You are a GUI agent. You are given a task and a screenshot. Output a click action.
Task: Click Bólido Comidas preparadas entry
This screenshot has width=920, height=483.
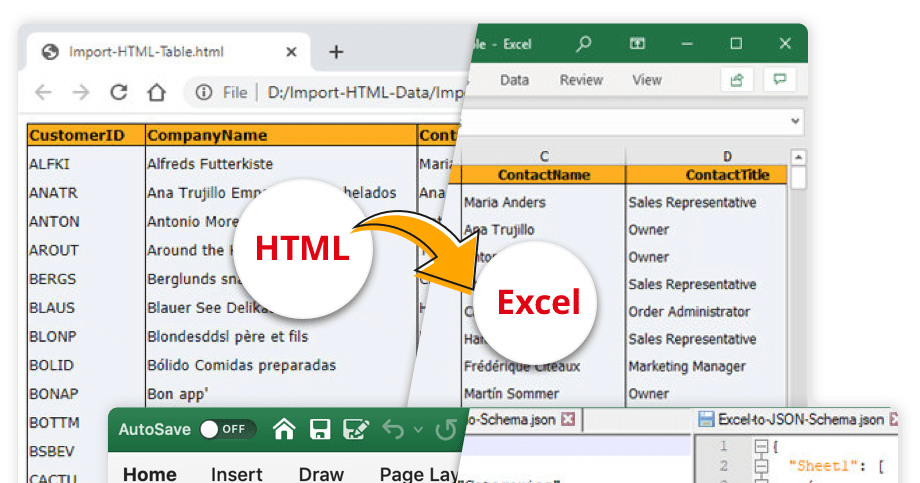click(x=241, y=366)
